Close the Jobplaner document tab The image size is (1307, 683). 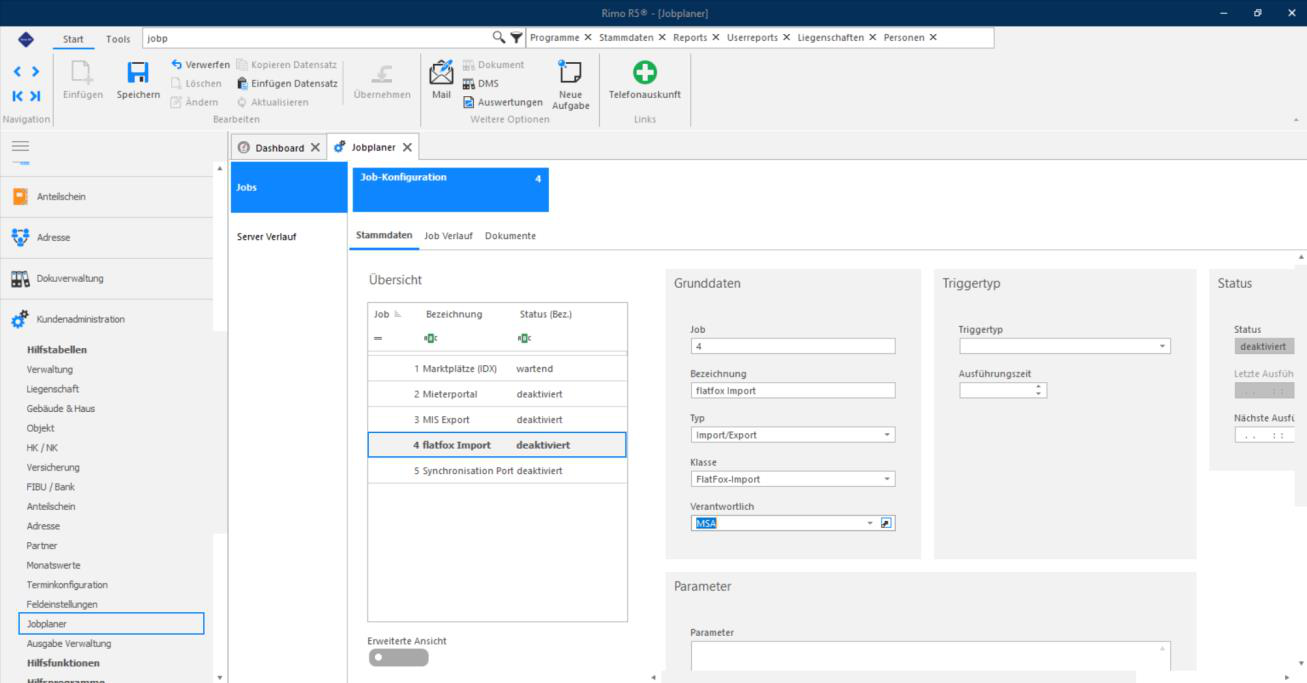407,148
